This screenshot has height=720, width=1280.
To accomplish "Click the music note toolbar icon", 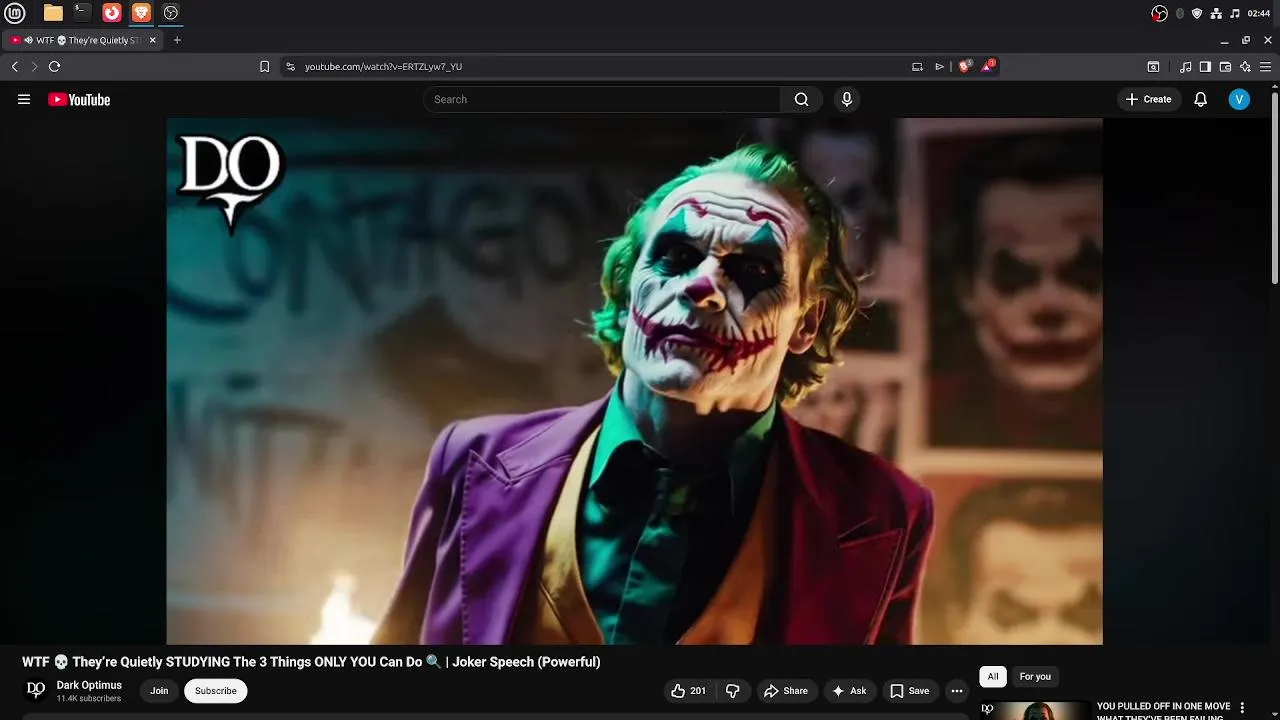I will pyautogui.click(x=1186, y=67).
